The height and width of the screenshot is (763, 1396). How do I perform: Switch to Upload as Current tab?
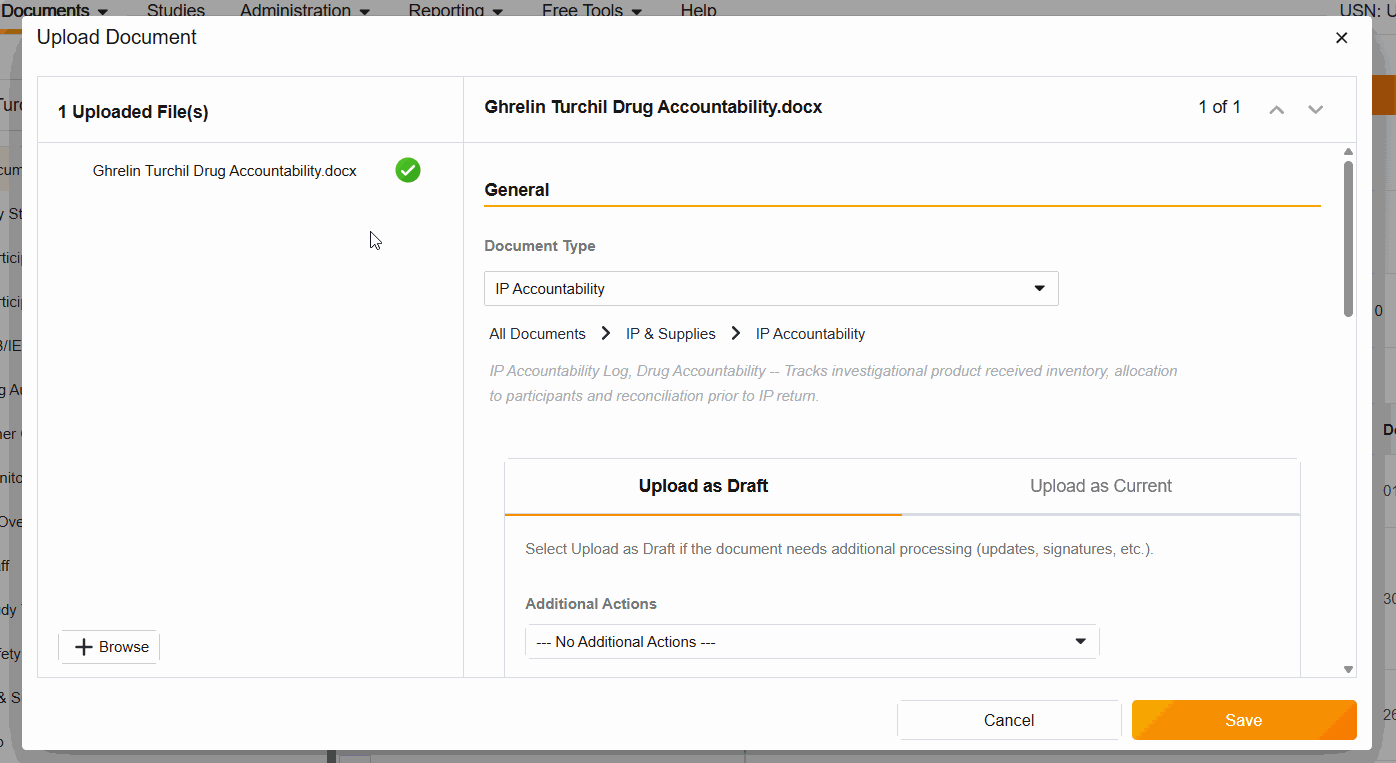click(x=1100, y=486)
